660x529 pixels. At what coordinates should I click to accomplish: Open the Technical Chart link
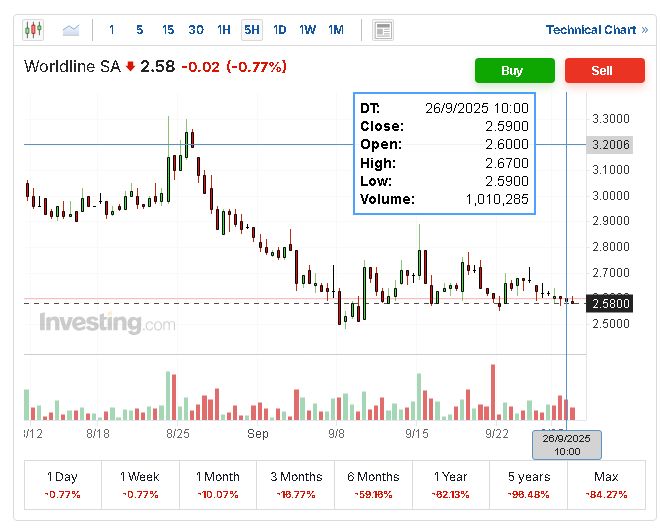tap(596, 30)
